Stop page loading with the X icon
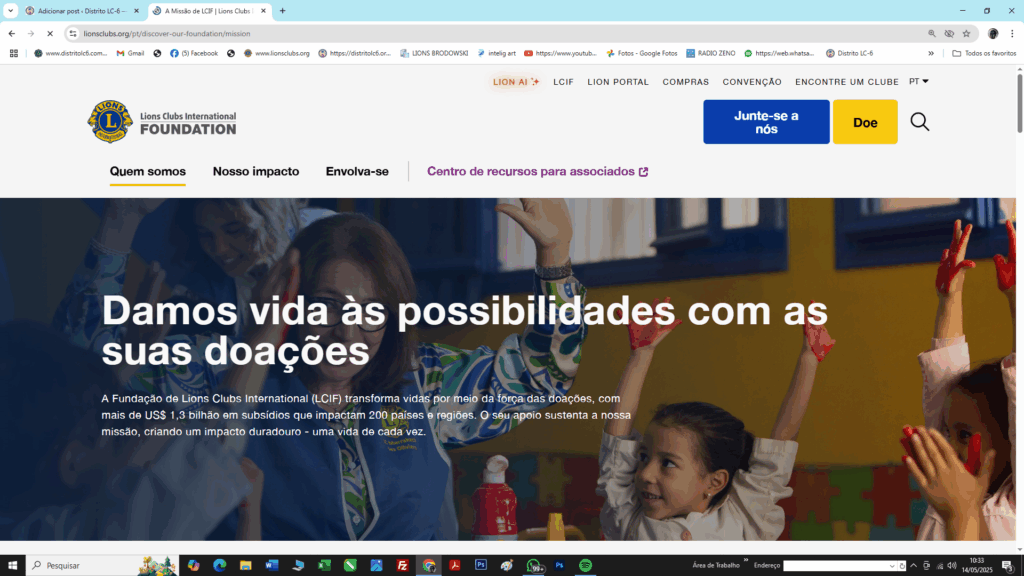Image resolution: width=1024 pixels, height=576 pixels. 50,33
